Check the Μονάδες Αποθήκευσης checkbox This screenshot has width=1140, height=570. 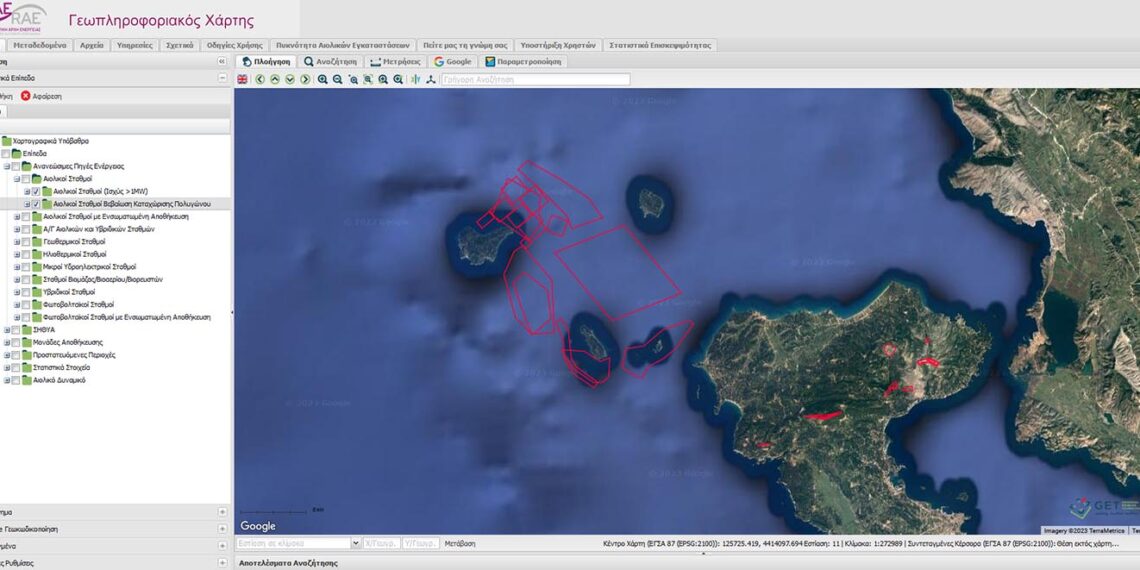(15, 342)
